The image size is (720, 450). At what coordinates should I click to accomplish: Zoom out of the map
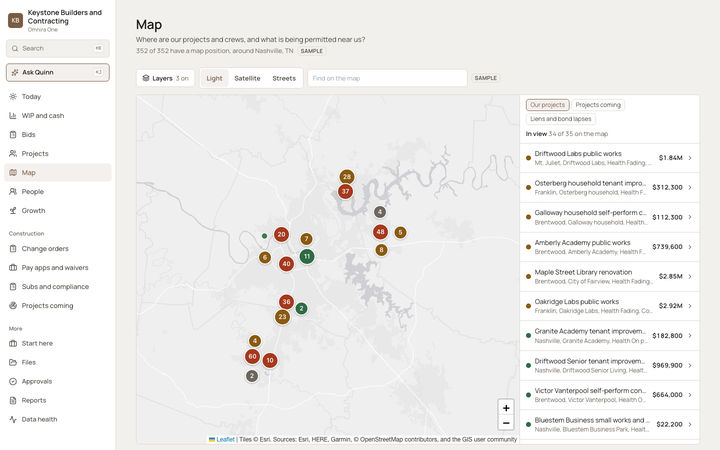pyautogui.click(x=506, y=423)
